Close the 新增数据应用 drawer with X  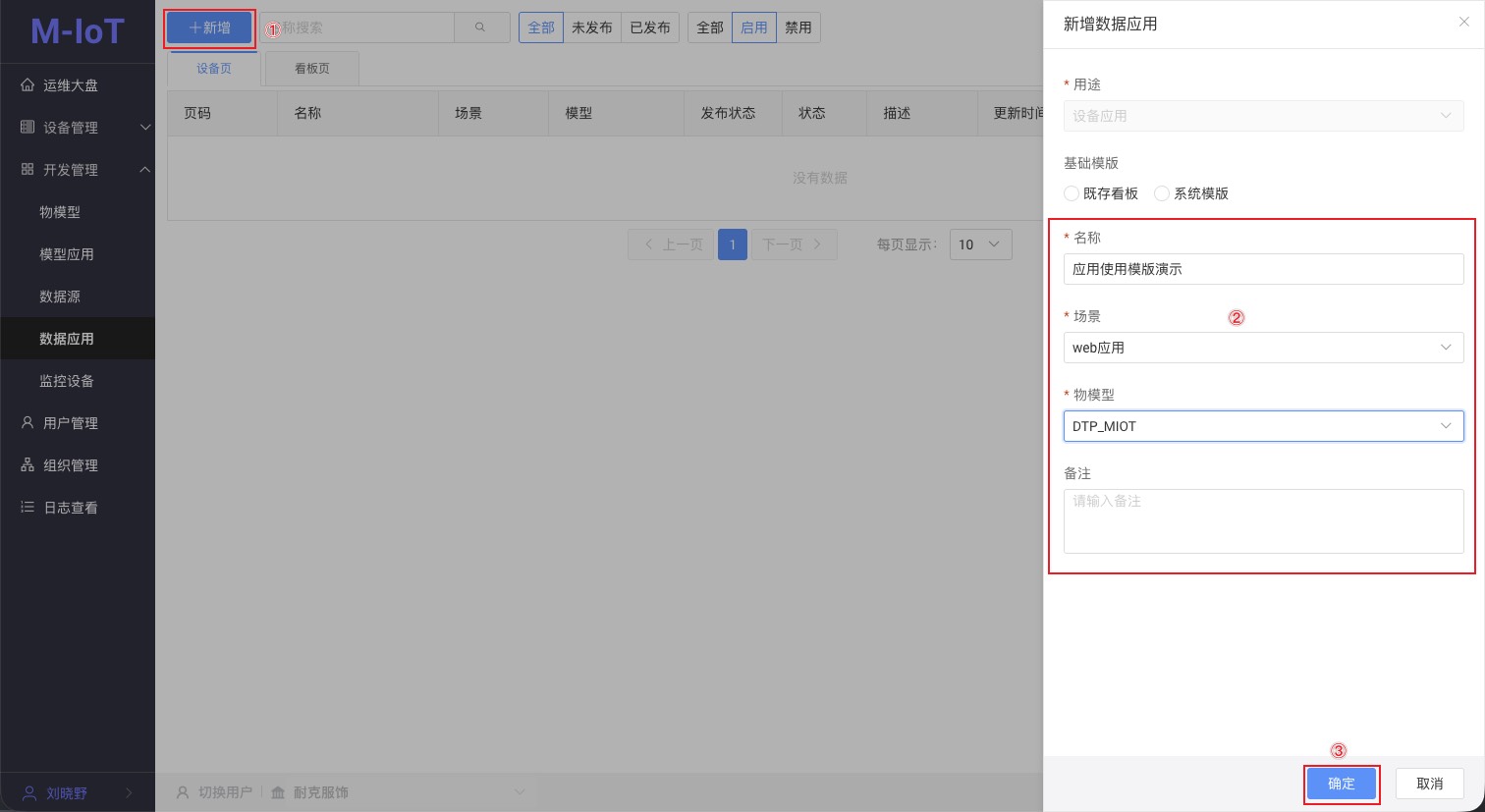point(1463,23)
